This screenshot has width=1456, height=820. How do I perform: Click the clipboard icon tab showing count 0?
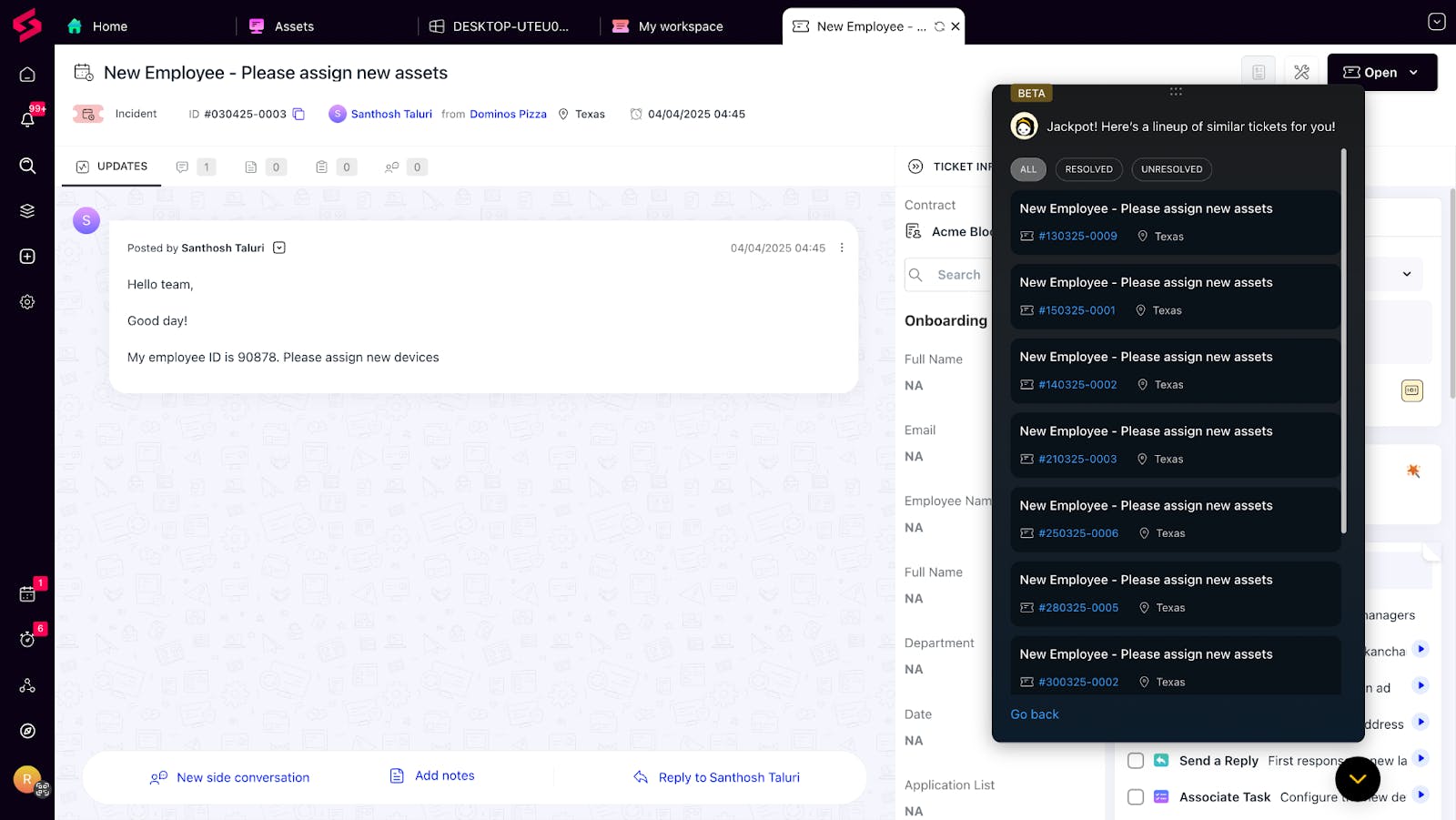335,167
